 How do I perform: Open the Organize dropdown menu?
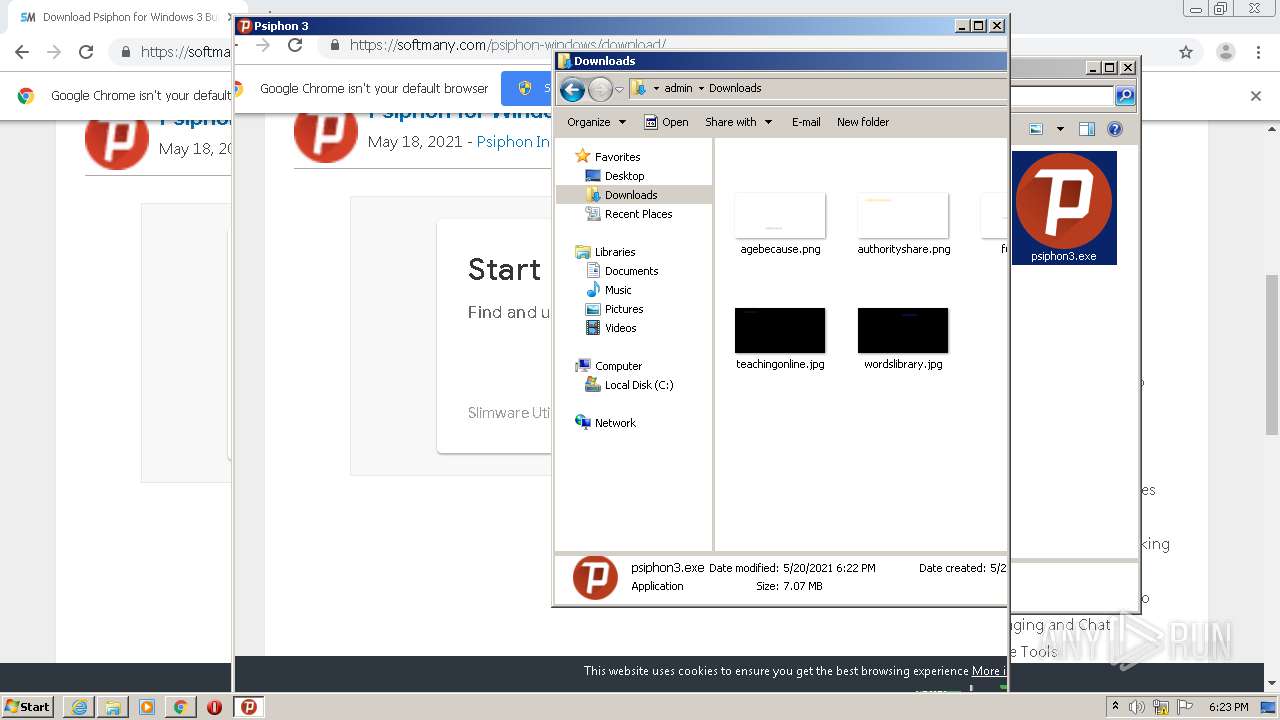pos(597,122)
